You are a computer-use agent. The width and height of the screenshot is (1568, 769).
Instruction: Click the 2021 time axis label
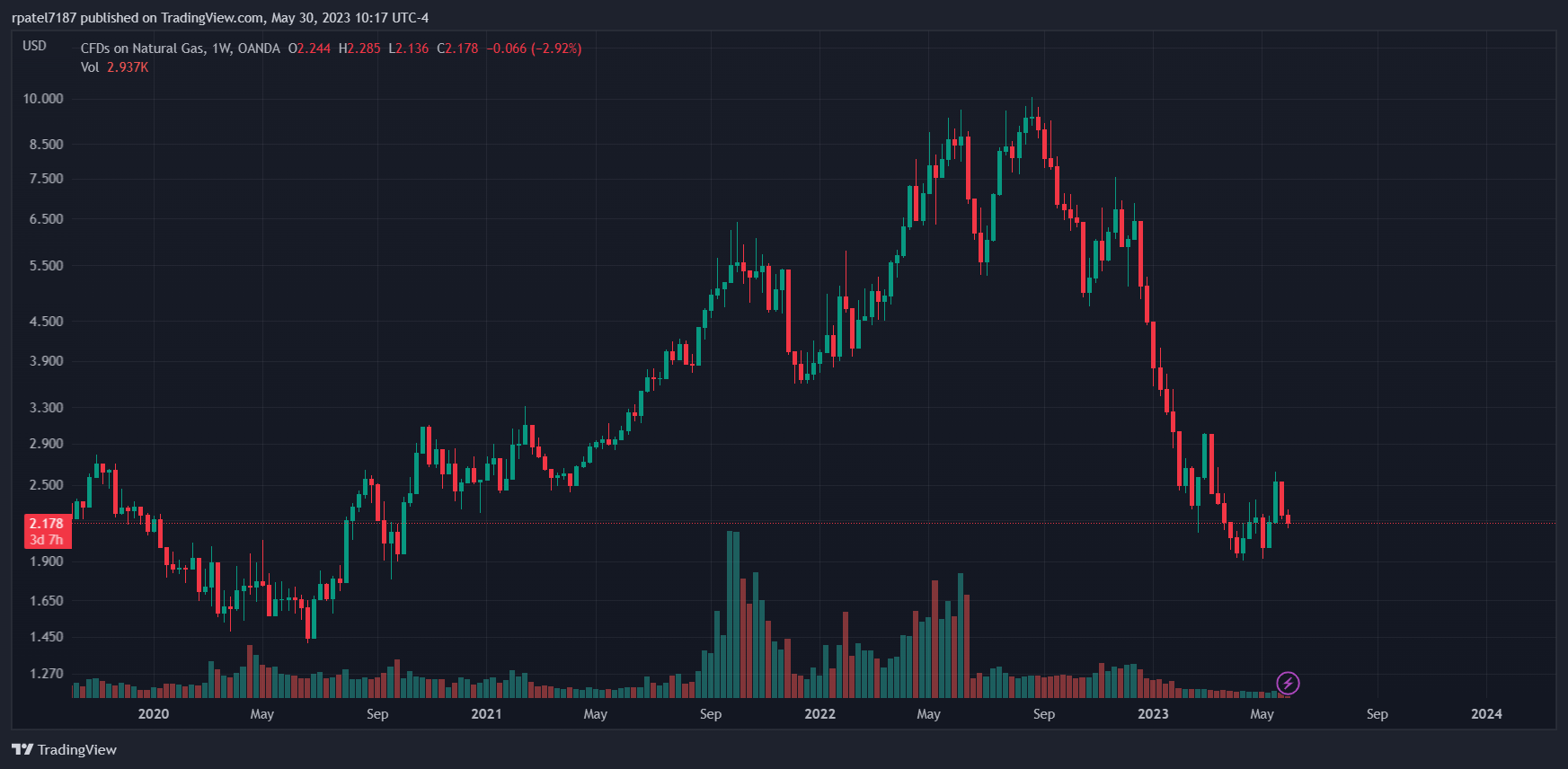click(x=486, y=714)
